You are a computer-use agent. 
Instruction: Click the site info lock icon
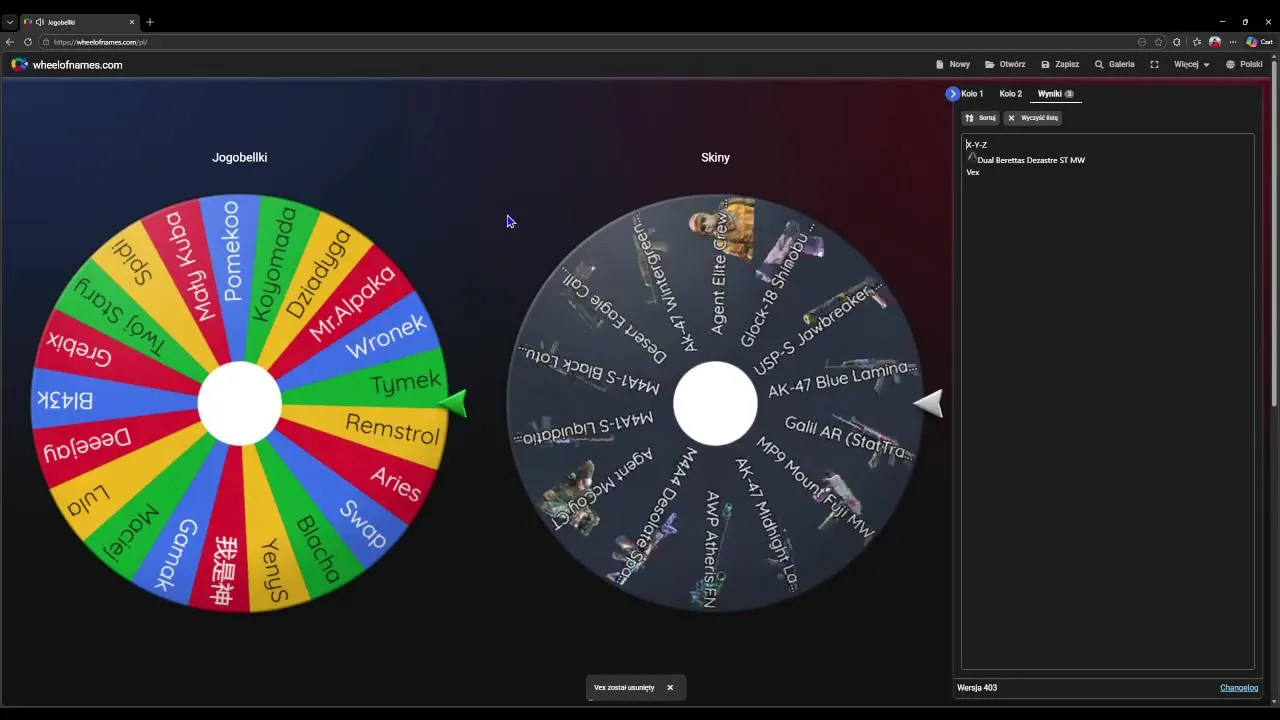tap(46, 42)
